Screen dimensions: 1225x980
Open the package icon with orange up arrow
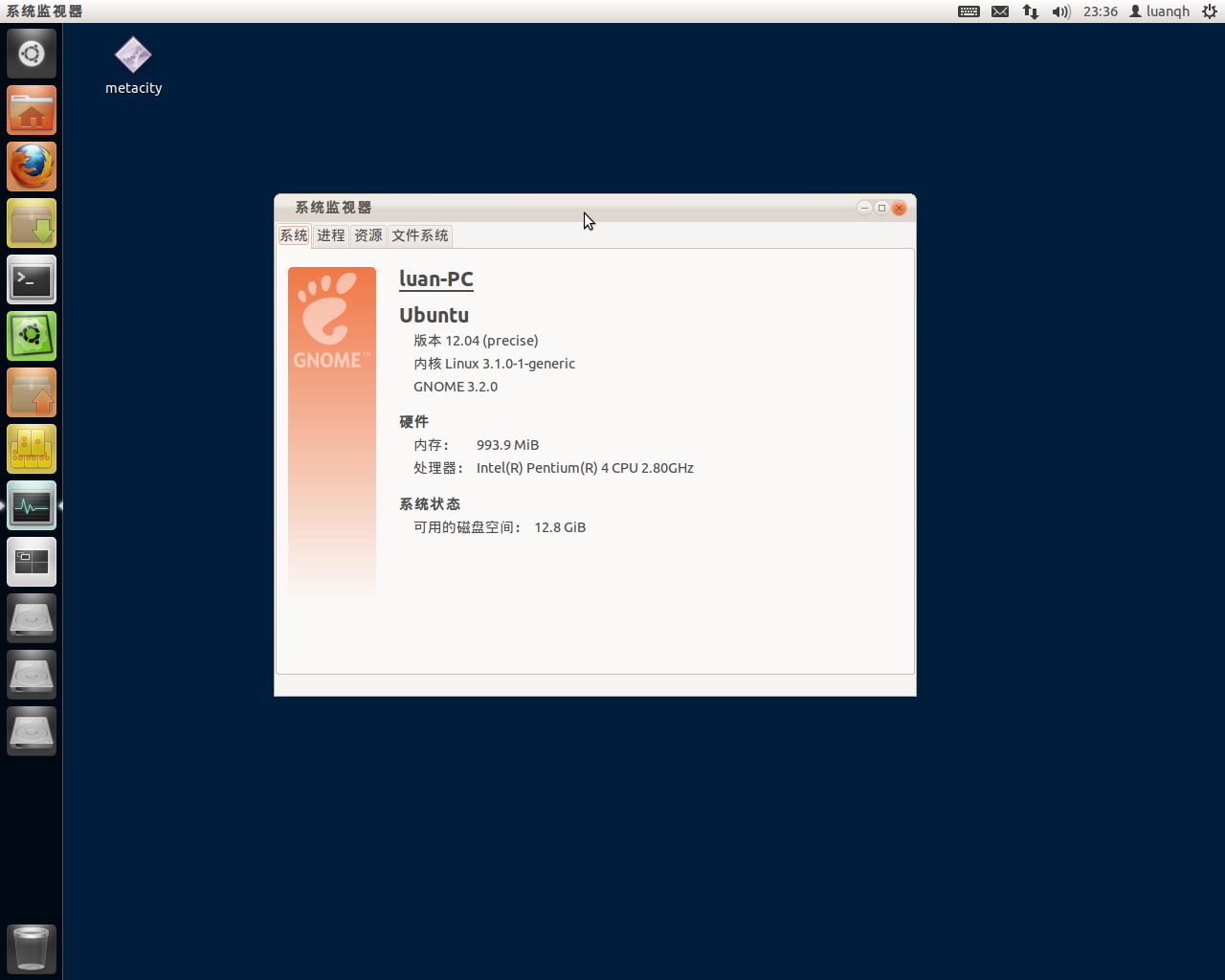(x=32, y=392)
